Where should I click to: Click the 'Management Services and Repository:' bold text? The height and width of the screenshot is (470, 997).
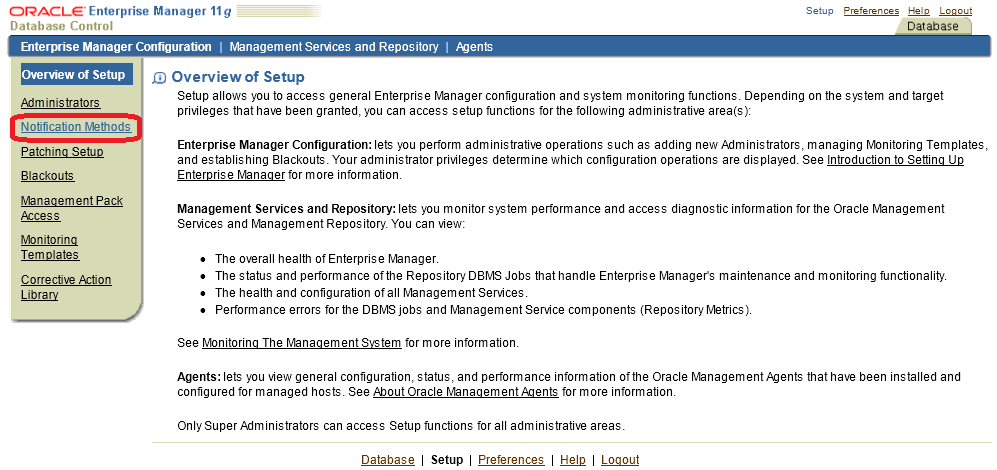[287, 209]
